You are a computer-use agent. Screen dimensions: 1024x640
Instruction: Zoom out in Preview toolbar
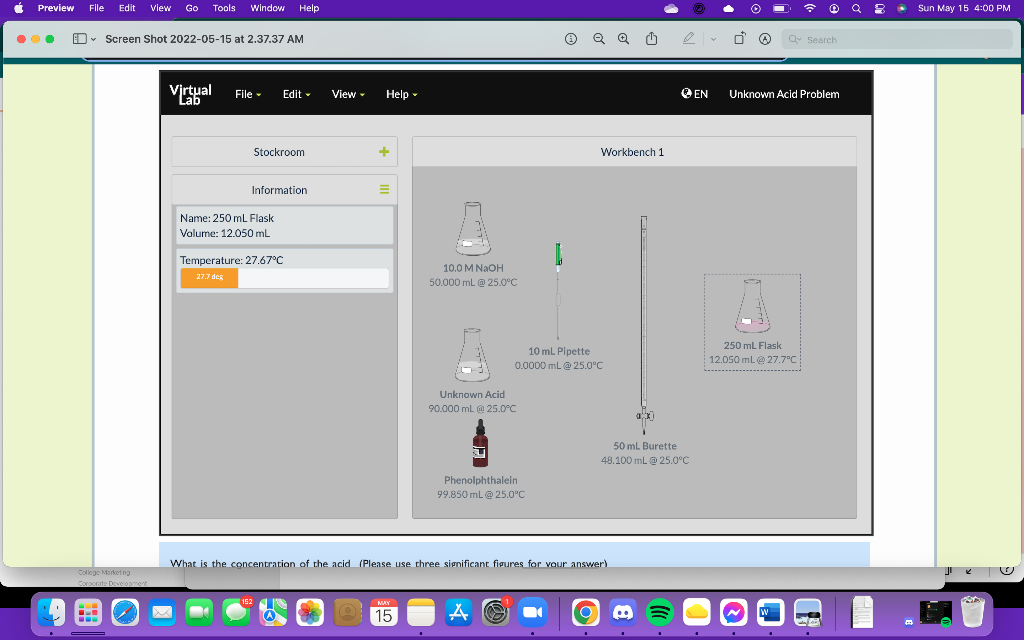[x=598, y=39]
